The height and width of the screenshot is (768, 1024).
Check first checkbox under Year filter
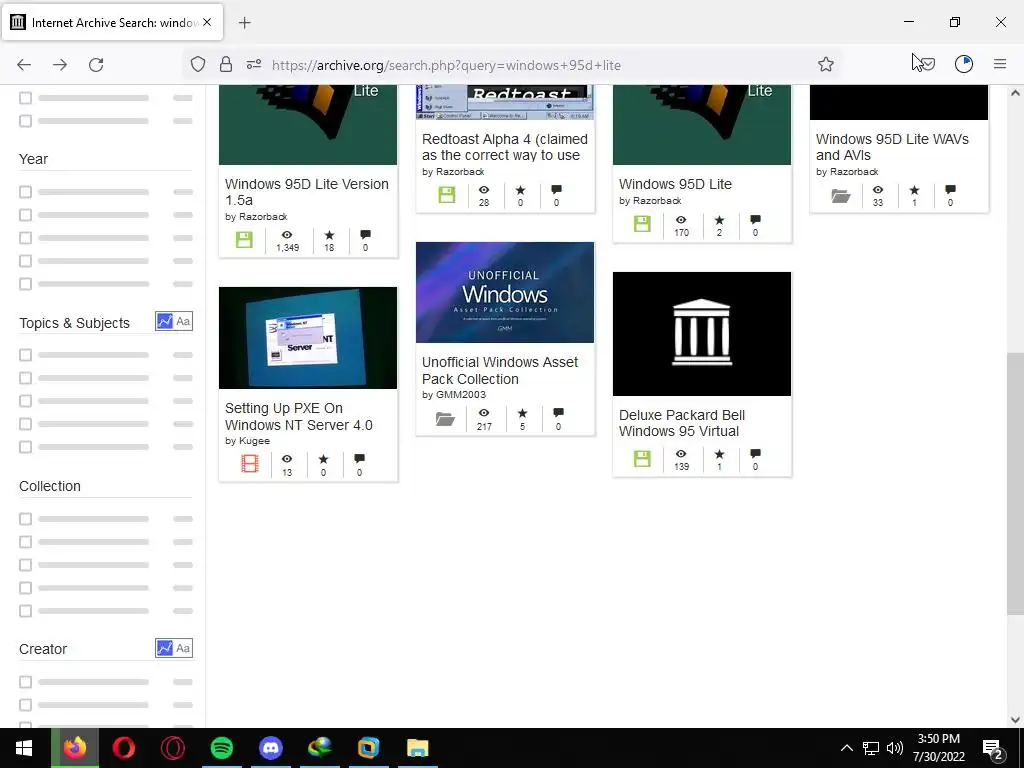point(25,192)
